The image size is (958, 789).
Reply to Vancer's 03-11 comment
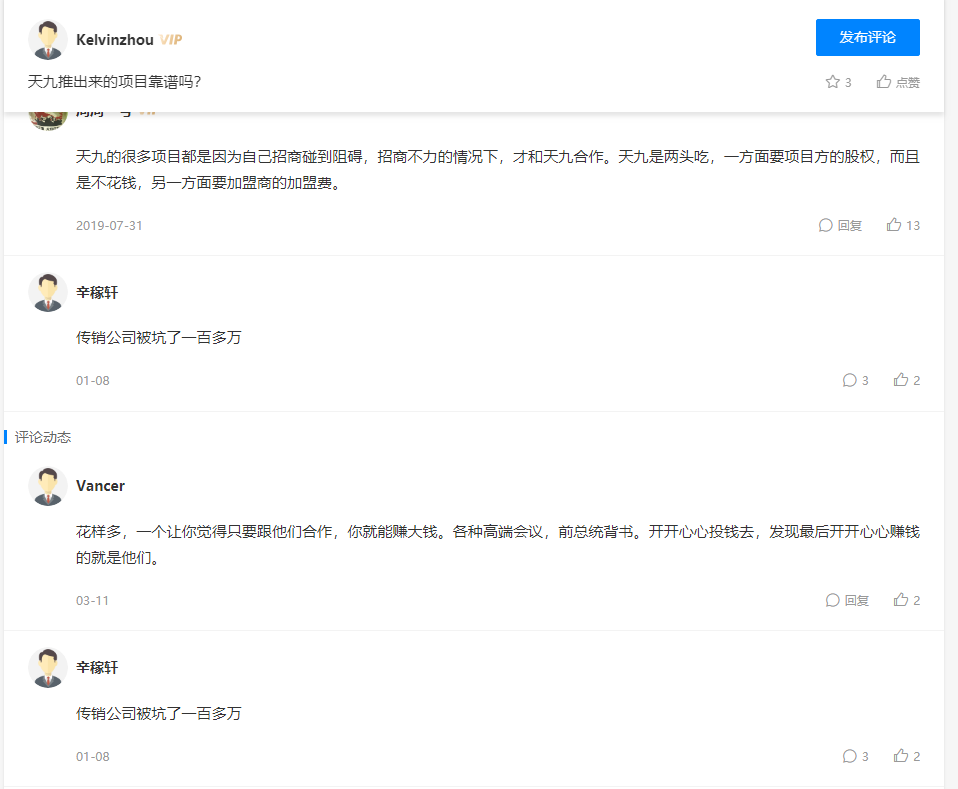(847, 600)
